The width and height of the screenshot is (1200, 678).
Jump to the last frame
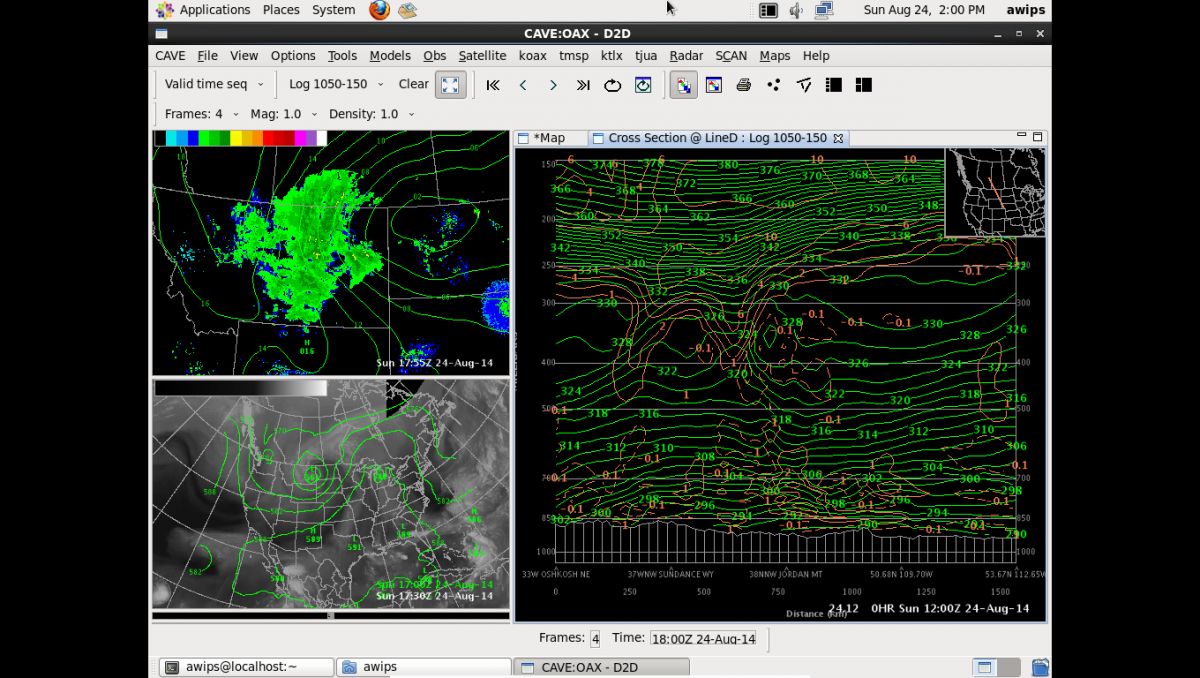pyautogui.click(x=583, y=85)
